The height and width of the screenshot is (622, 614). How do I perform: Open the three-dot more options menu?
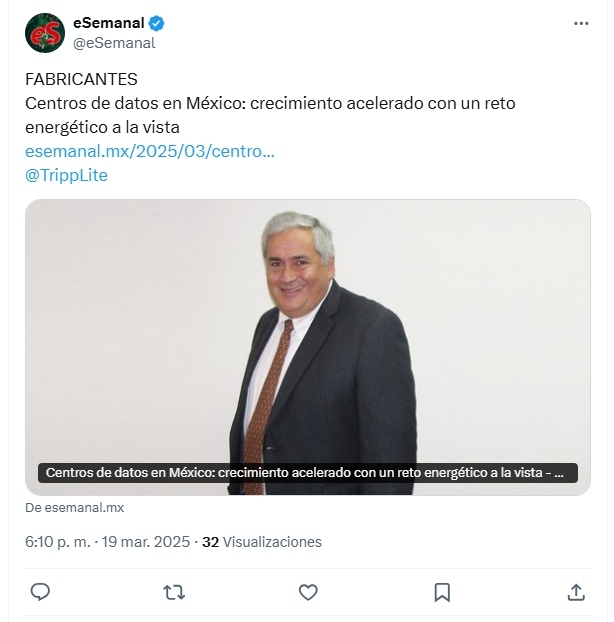pyautogui.click(x=581, y=23)
